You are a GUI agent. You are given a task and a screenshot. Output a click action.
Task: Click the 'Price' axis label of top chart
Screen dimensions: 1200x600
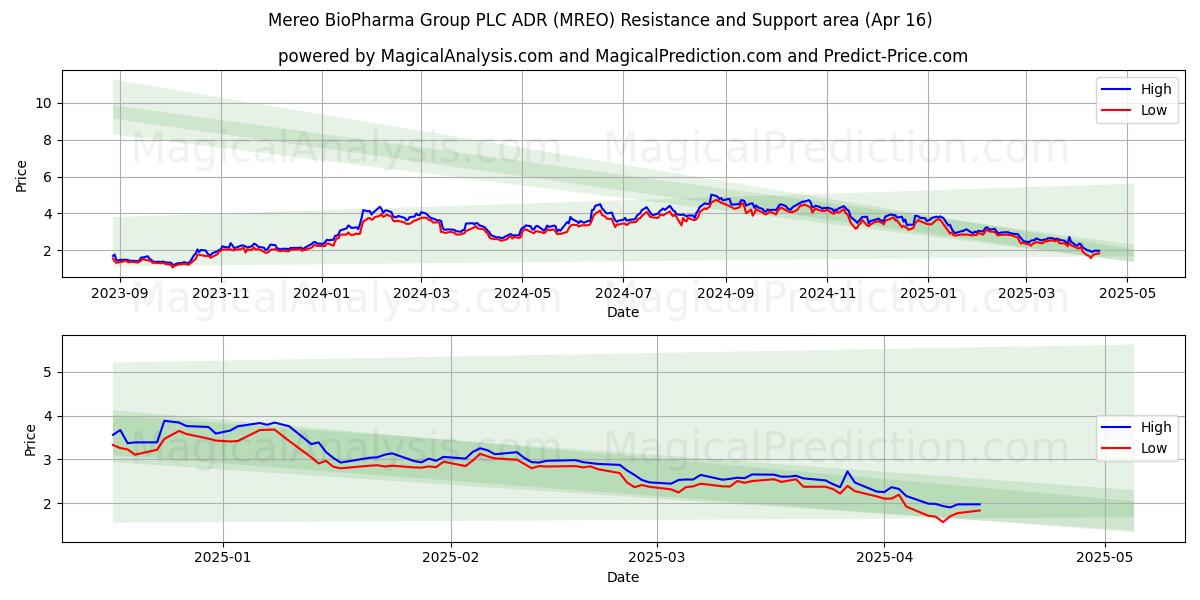(22, 176)
